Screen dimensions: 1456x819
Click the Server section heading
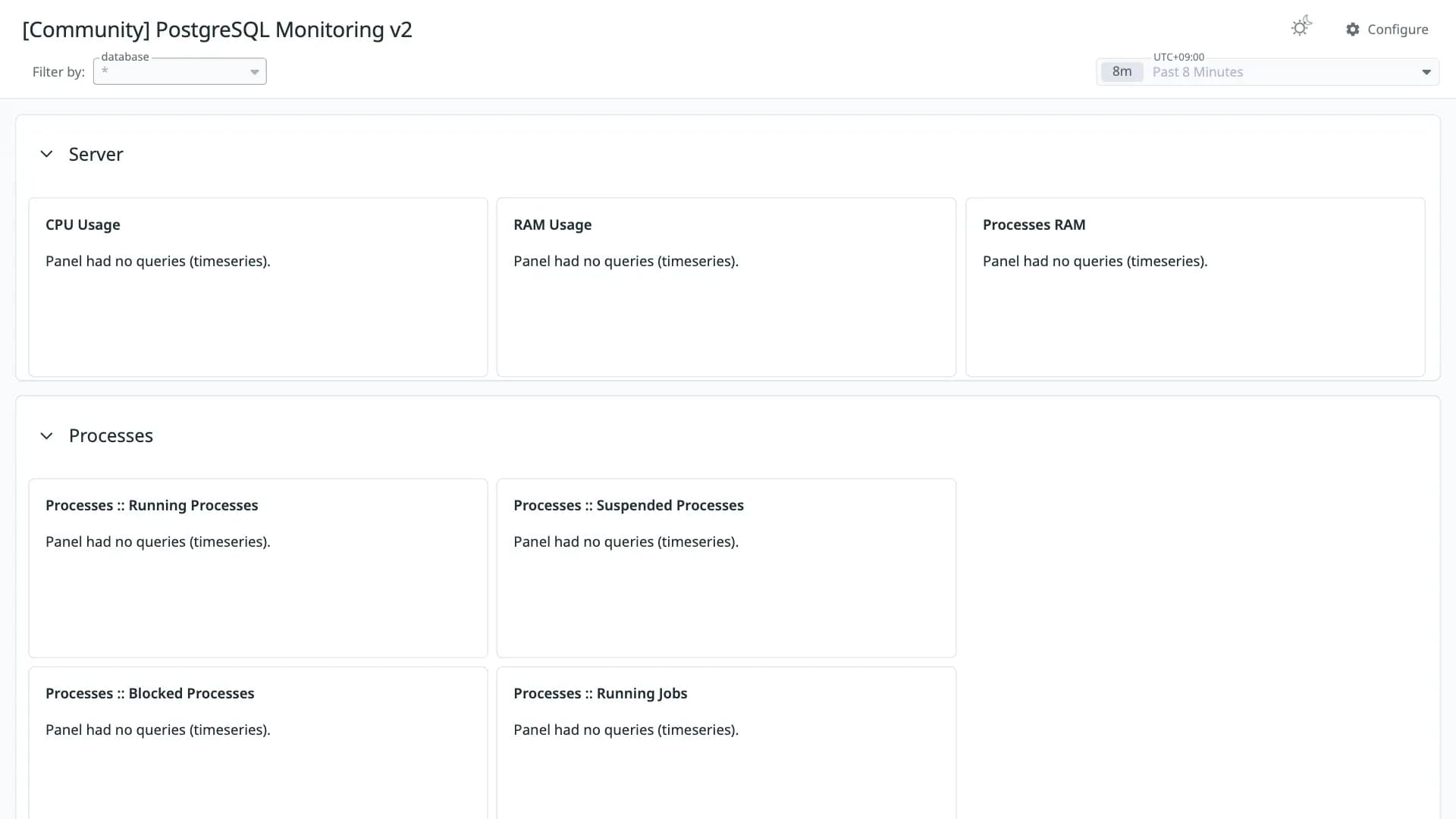coord(96,154)
